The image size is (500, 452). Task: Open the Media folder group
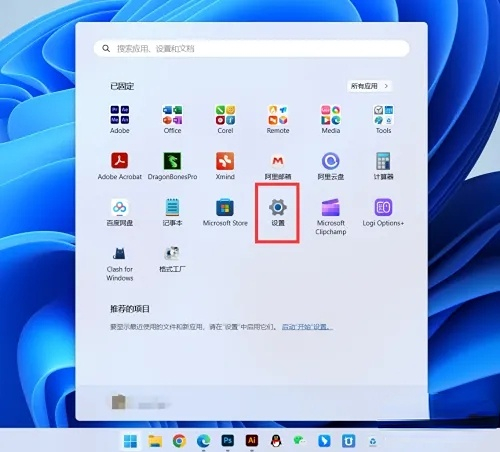331,119
